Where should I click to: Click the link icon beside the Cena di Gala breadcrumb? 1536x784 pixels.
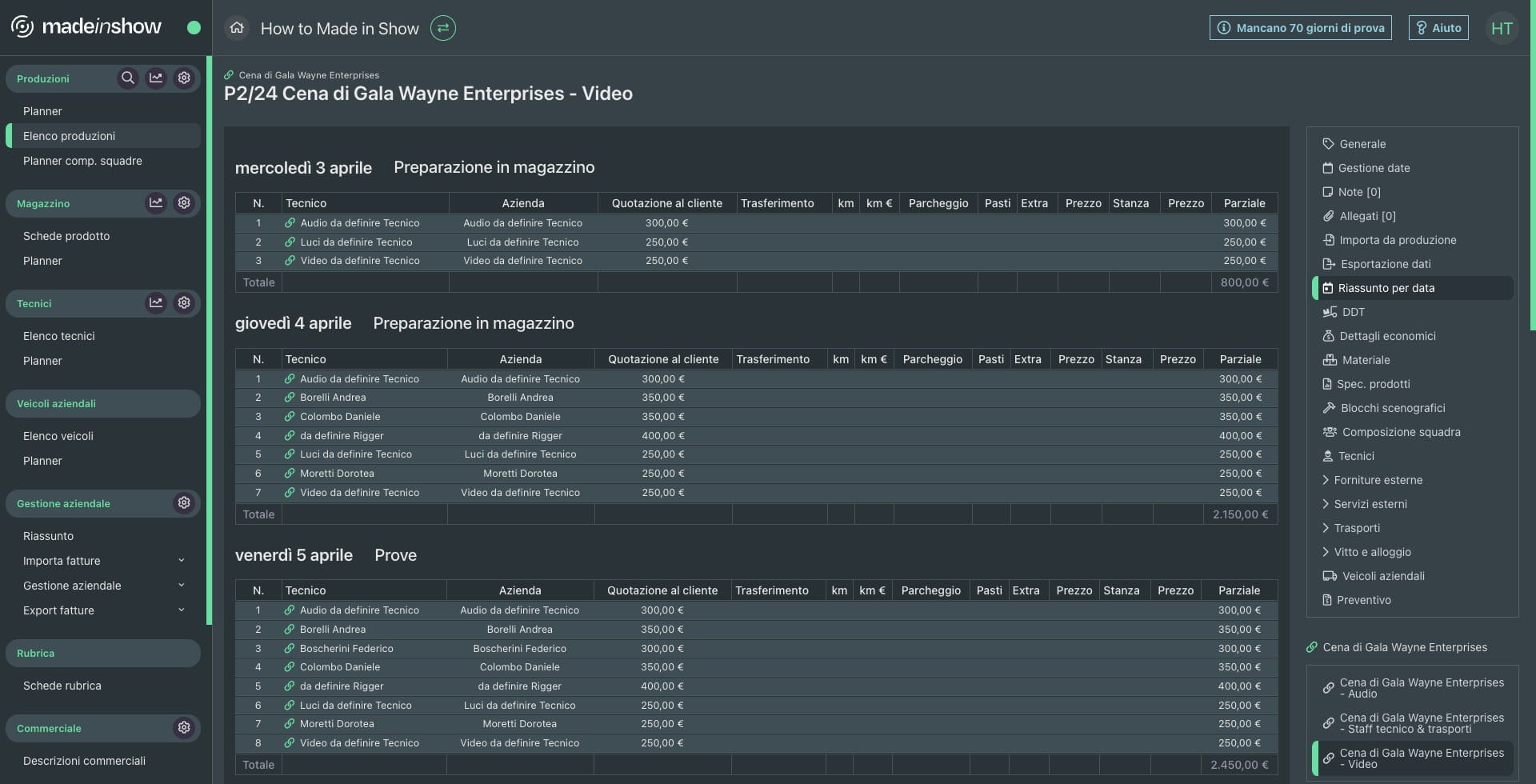pyautogui.click(x=229, y=75)
